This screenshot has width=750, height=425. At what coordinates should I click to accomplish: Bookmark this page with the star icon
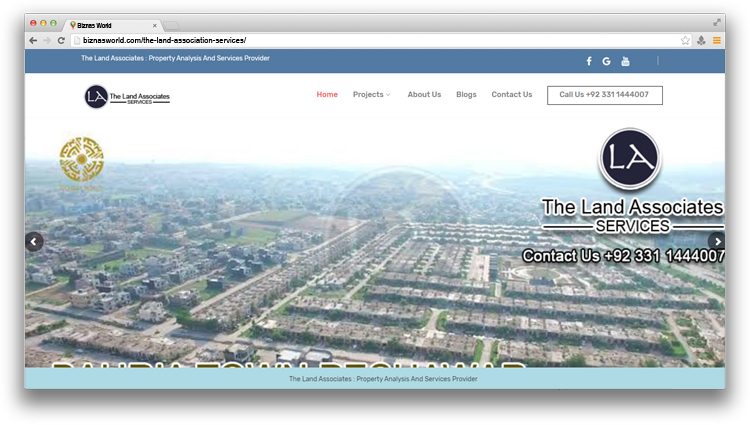[685, 40]
